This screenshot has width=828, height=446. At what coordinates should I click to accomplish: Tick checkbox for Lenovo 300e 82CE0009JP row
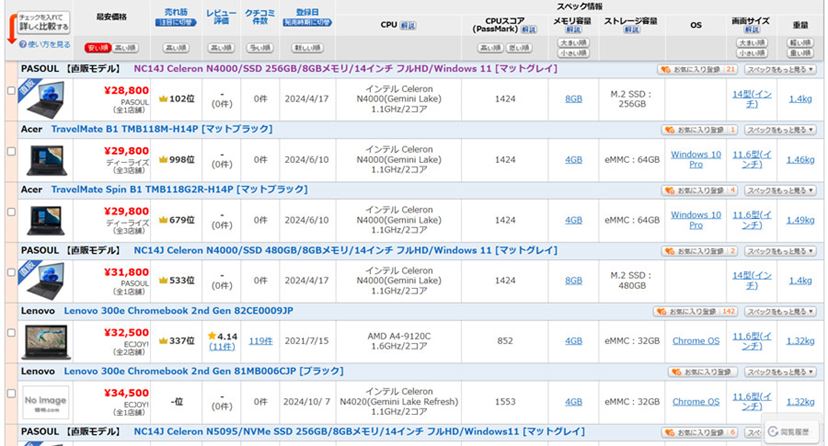pos(11,333)
